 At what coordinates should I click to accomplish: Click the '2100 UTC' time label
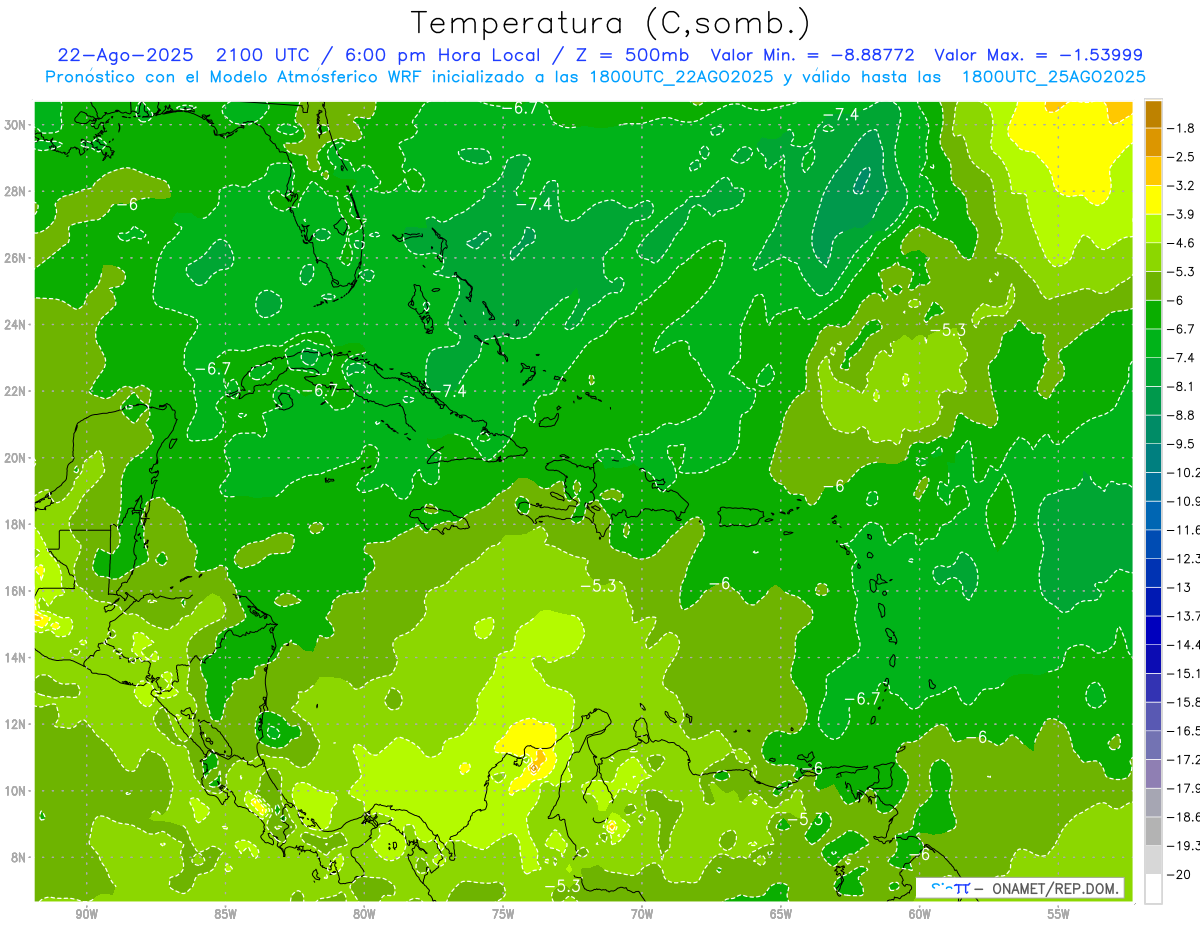click(x=263, y=55)
